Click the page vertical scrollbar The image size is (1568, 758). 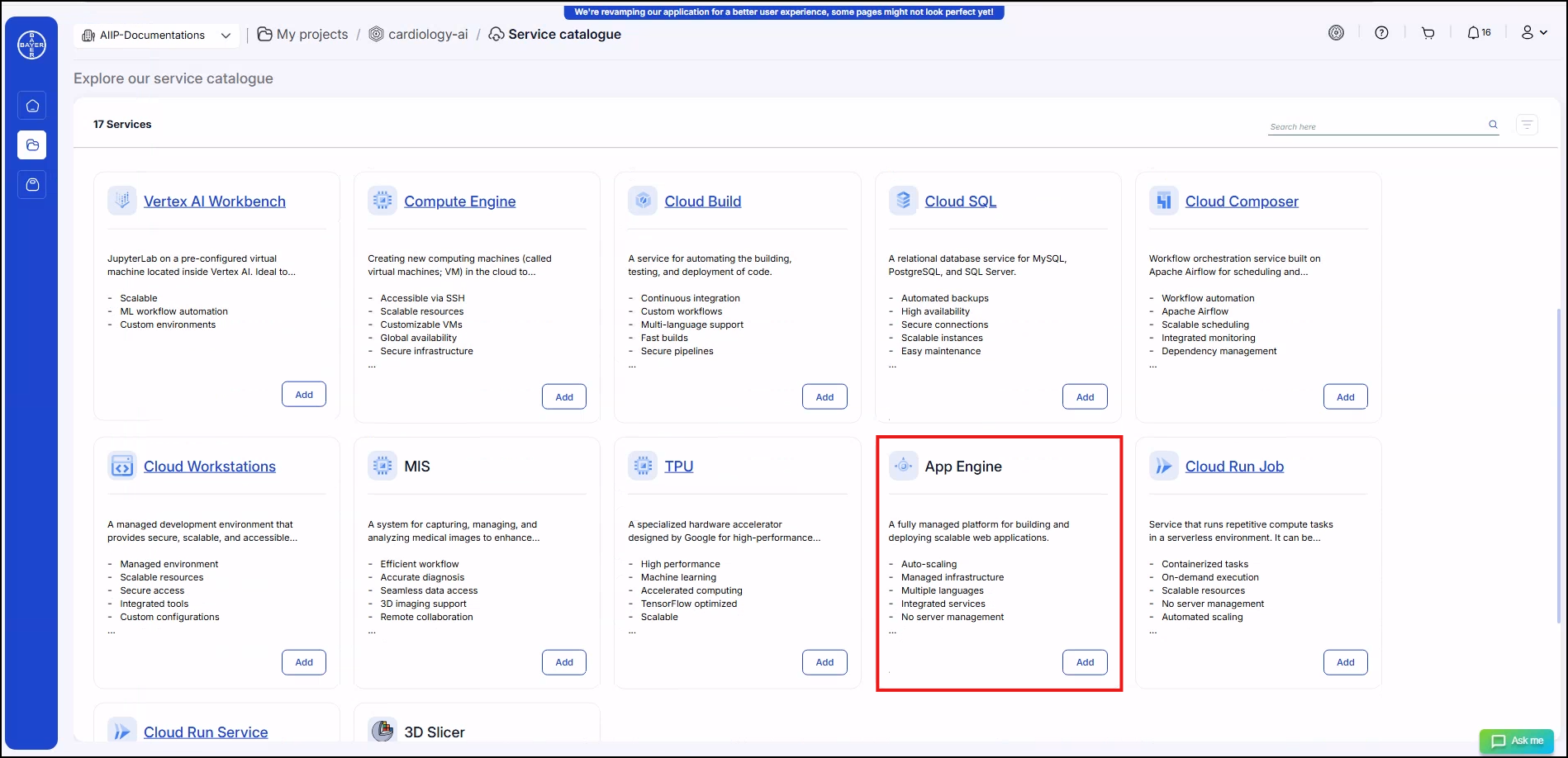[x=1559, y=465]
